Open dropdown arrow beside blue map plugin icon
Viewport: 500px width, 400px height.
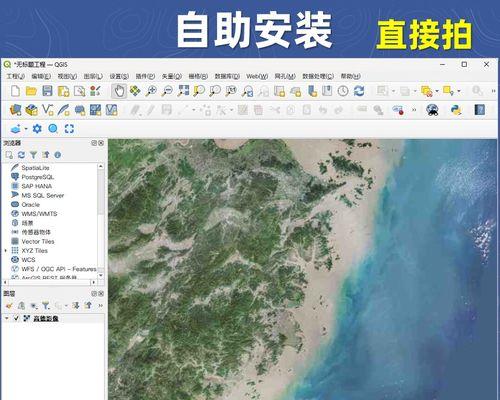[x=26, y=129]
